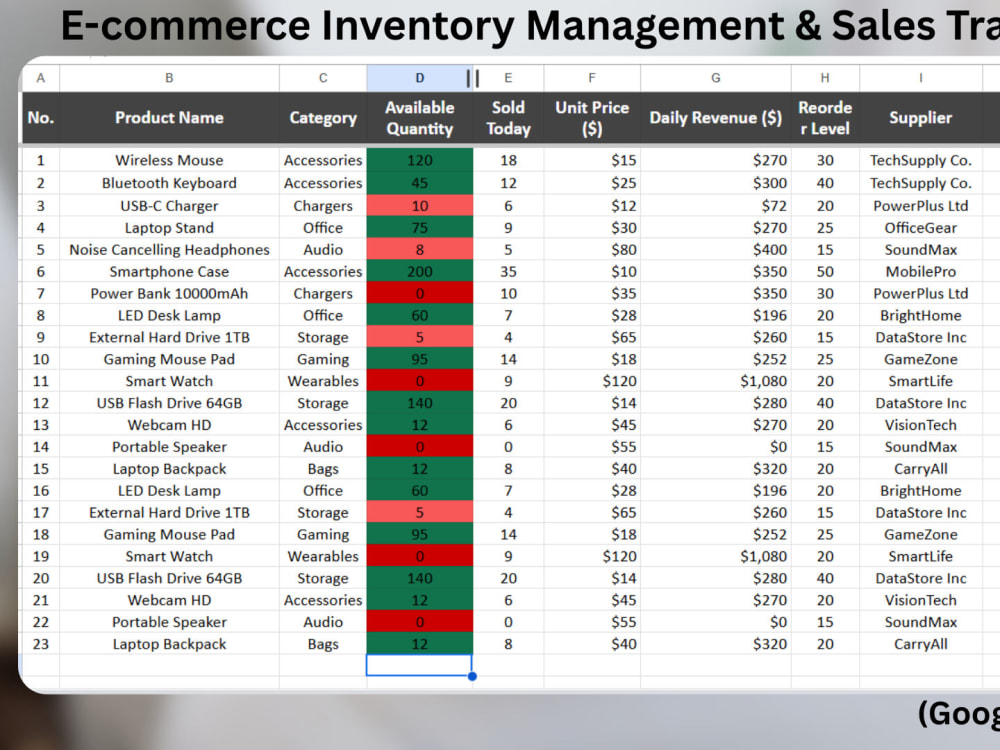Click the 'Daily Revenue ($)' header cell
Viewport: 1000px width, 750px height.
pyautogui.click(x=716, y=118)
